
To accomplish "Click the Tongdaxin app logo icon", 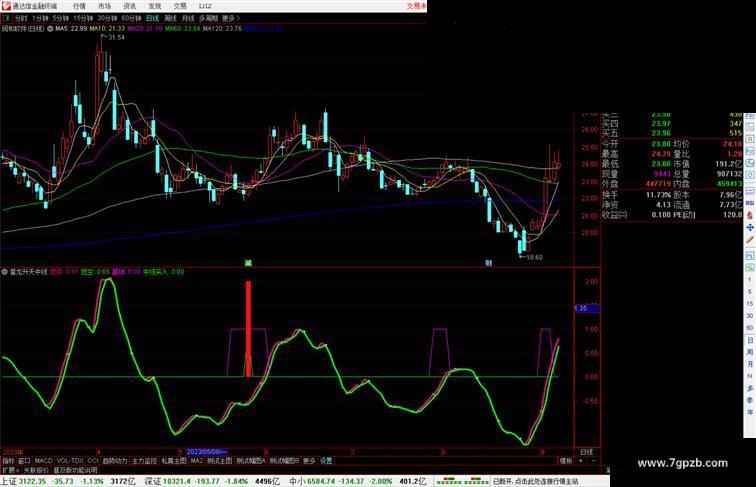I will point(6,6).
